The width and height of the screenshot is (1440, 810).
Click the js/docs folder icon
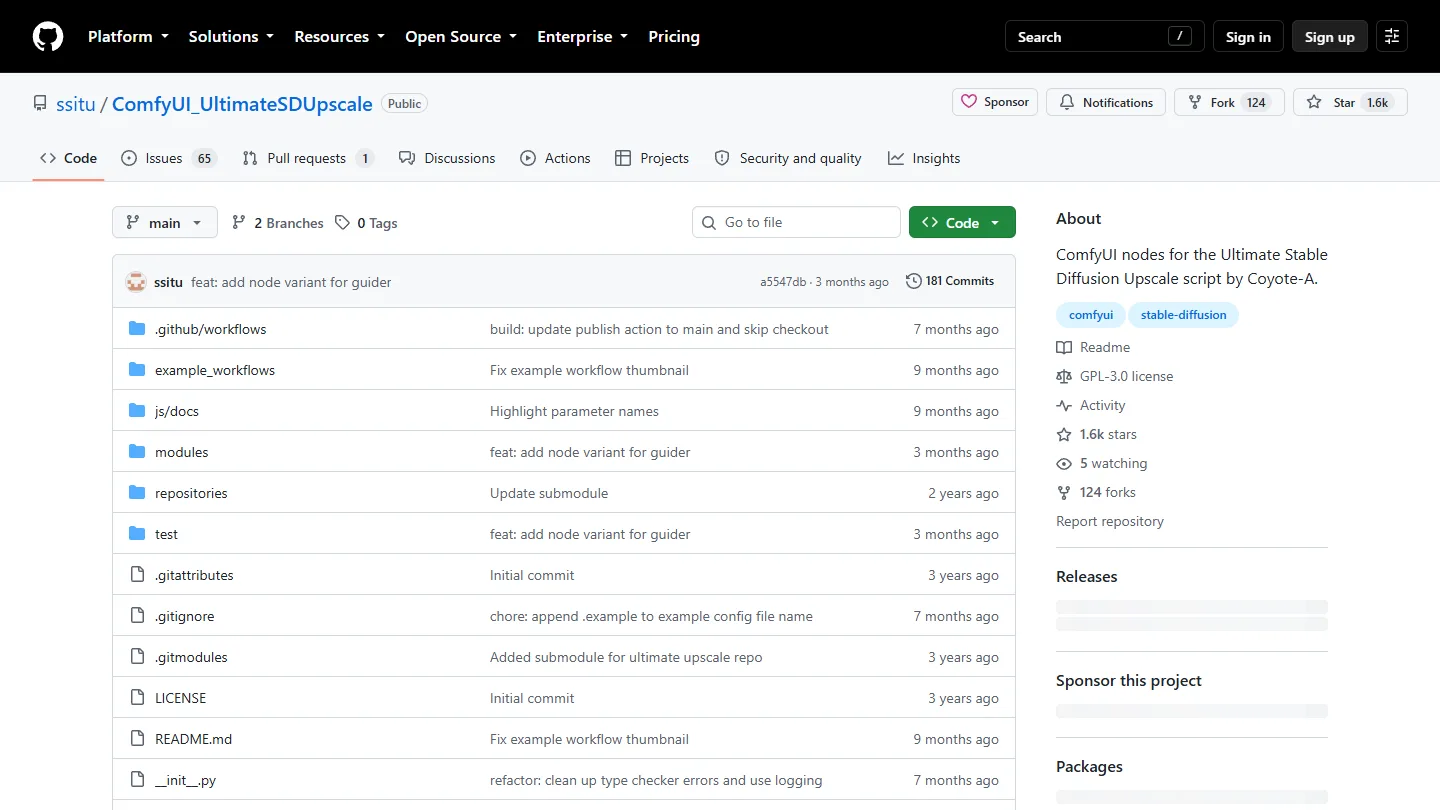(137, 411)
